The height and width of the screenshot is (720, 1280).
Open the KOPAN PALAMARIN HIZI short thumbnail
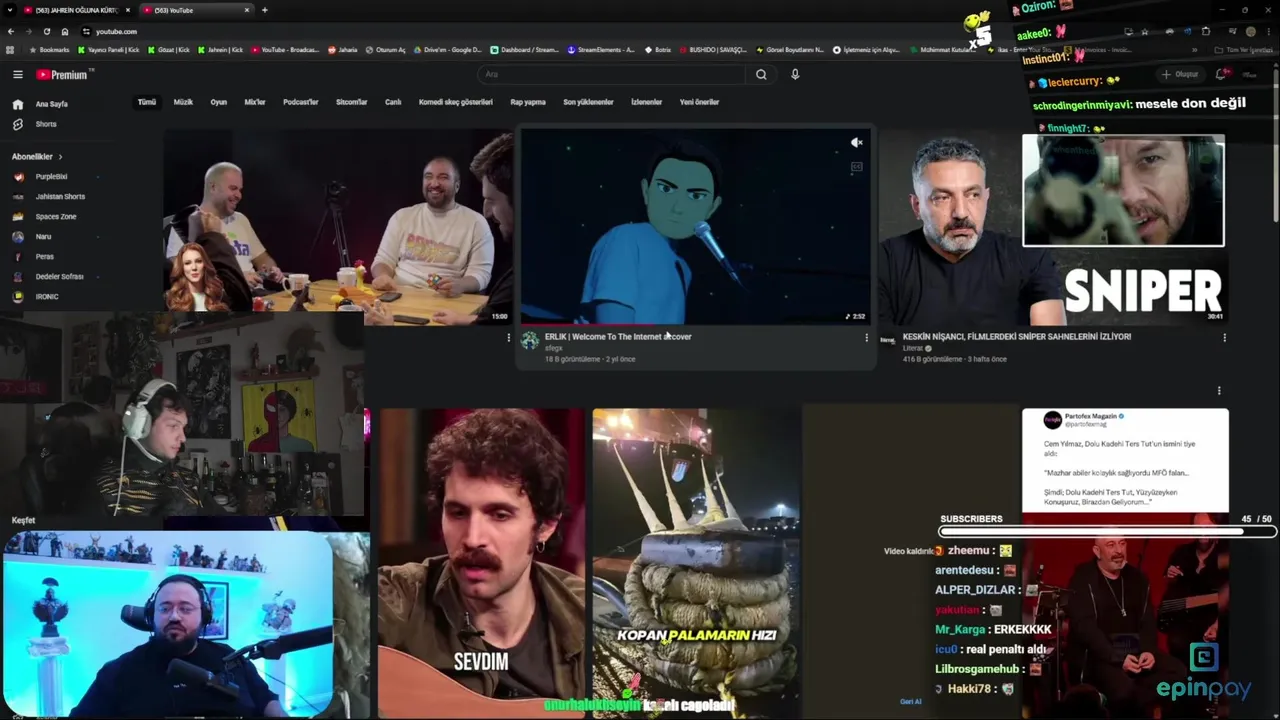pyautogui.click(x=696, y=563)
